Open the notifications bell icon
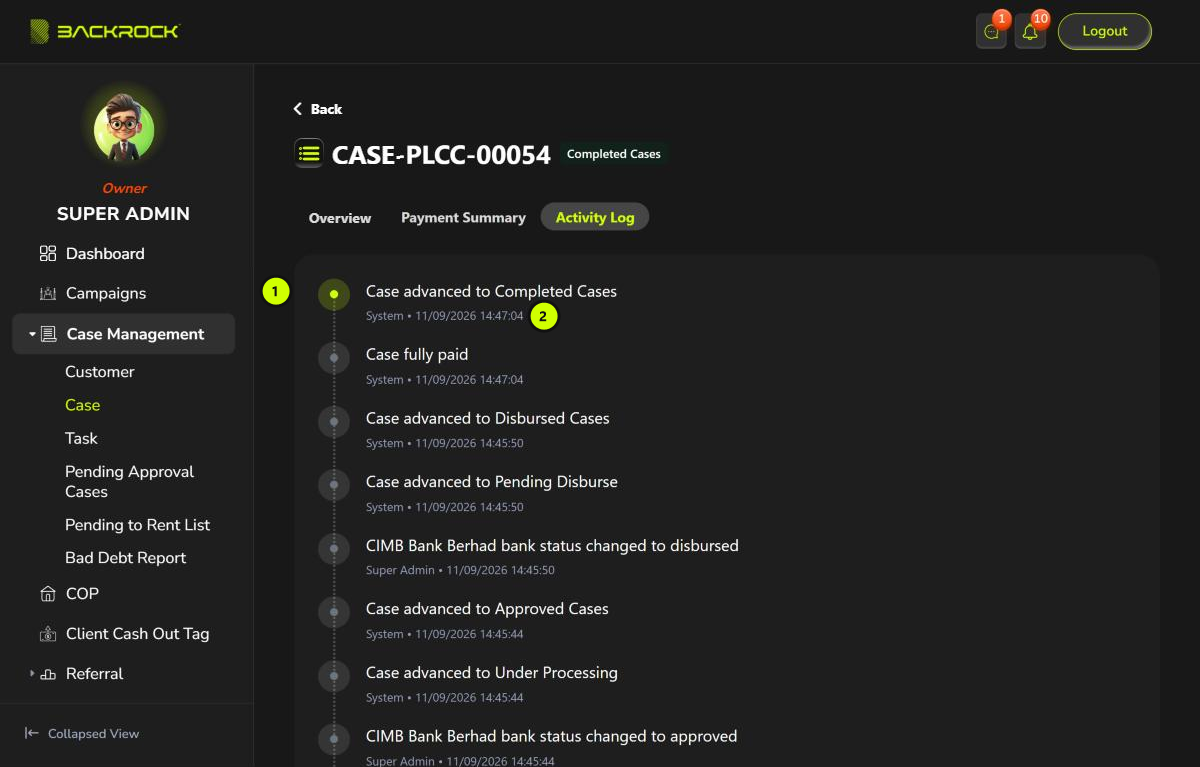Image resolution: width=1200 pixels, height=767 pixels. [x=1030, y=32]
